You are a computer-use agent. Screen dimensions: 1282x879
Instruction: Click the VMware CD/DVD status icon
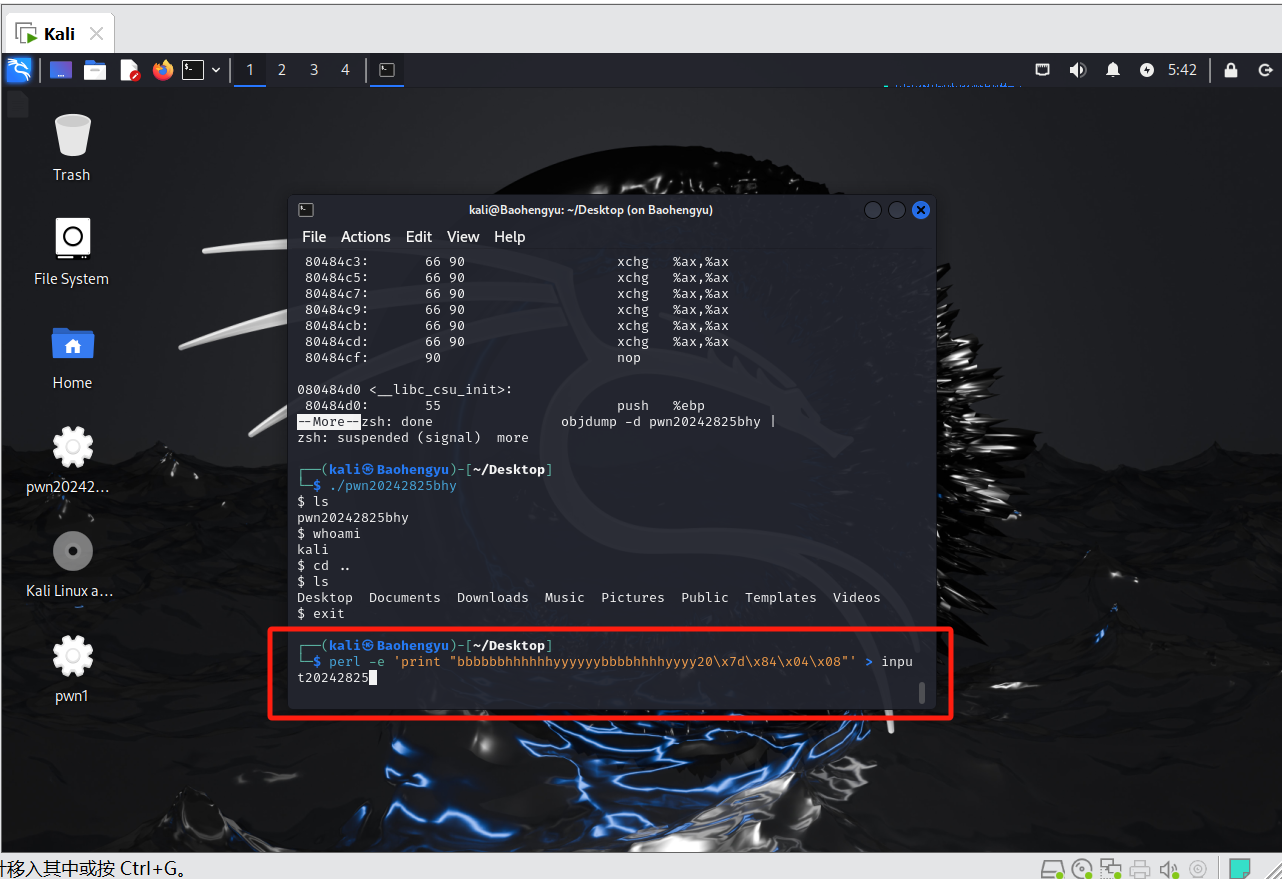point(1082,868)
